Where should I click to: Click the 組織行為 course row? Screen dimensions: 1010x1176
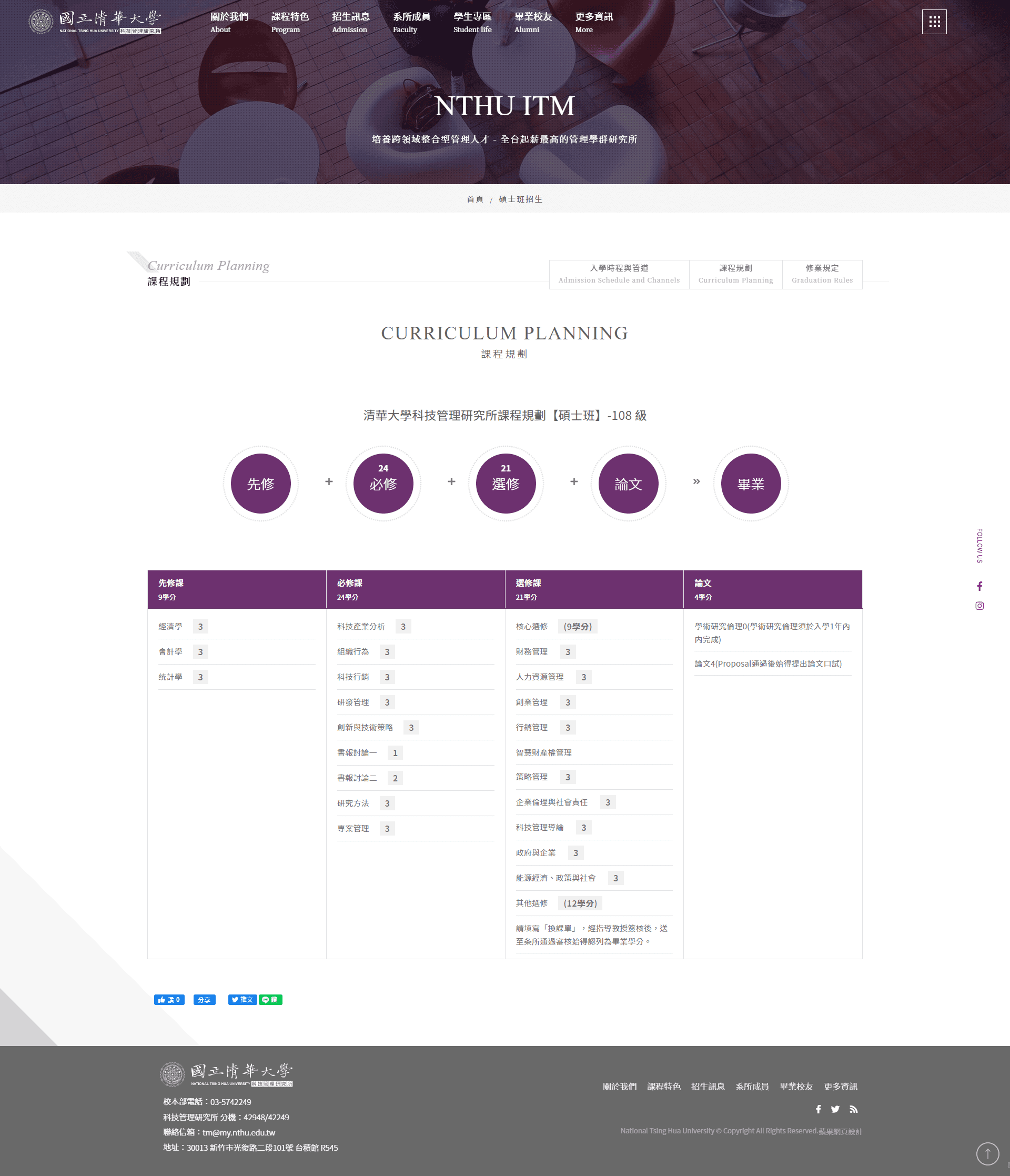pyautogui.click(x=416, y=651)
